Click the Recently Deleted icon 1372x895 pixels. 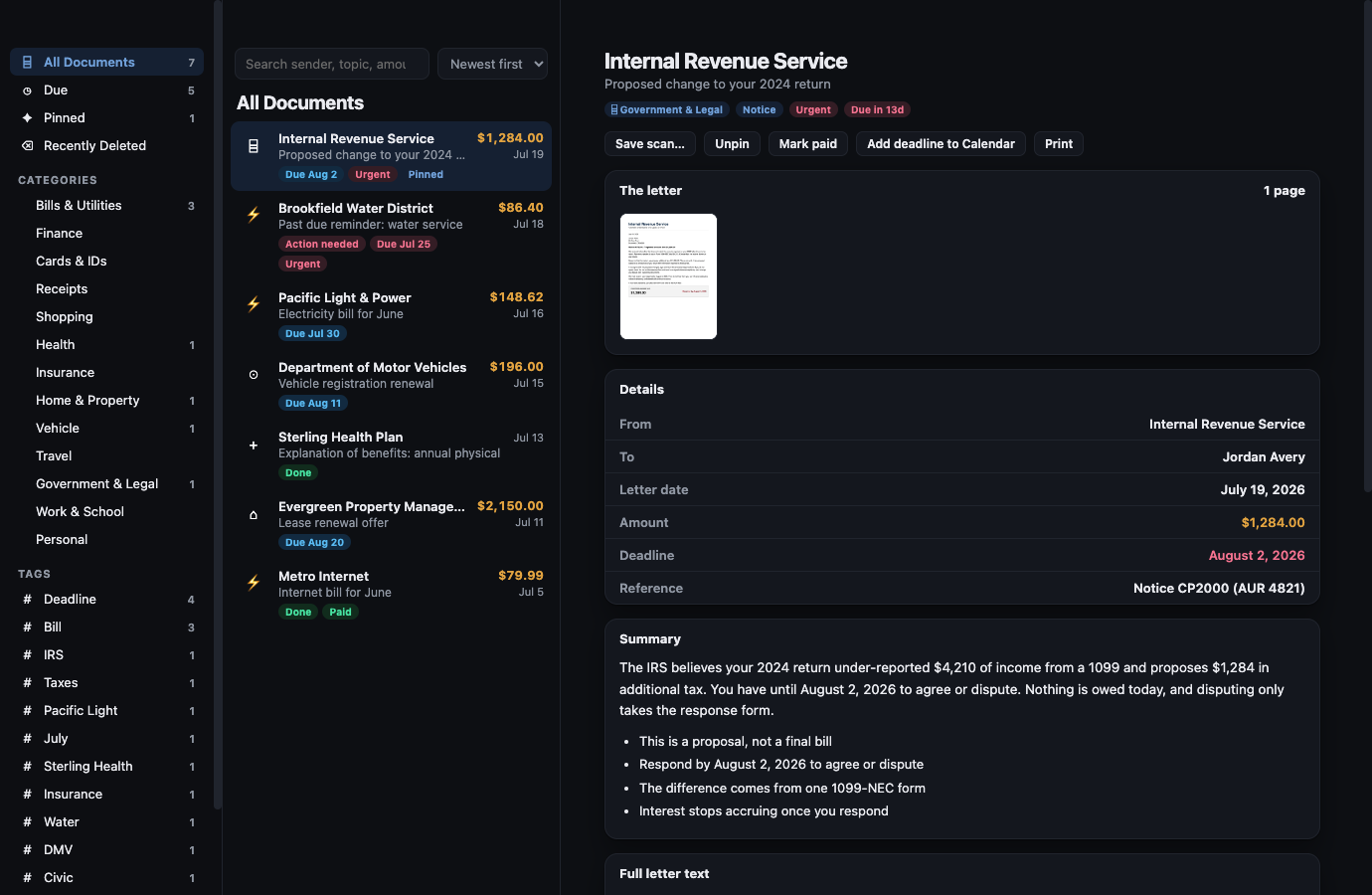click(x=27, y=145)
